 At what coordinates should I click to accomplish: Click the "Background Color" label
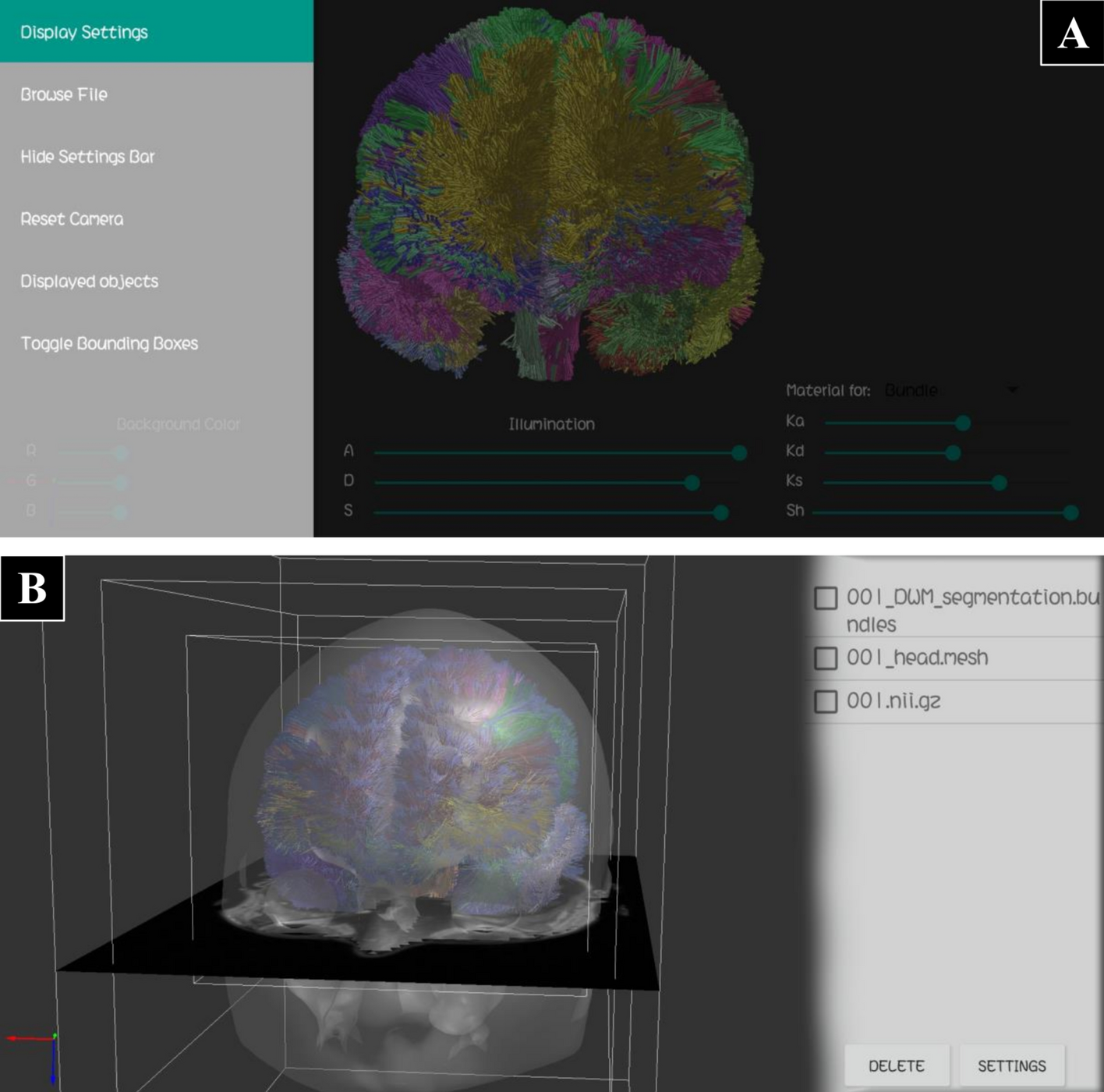coord(179,424)
